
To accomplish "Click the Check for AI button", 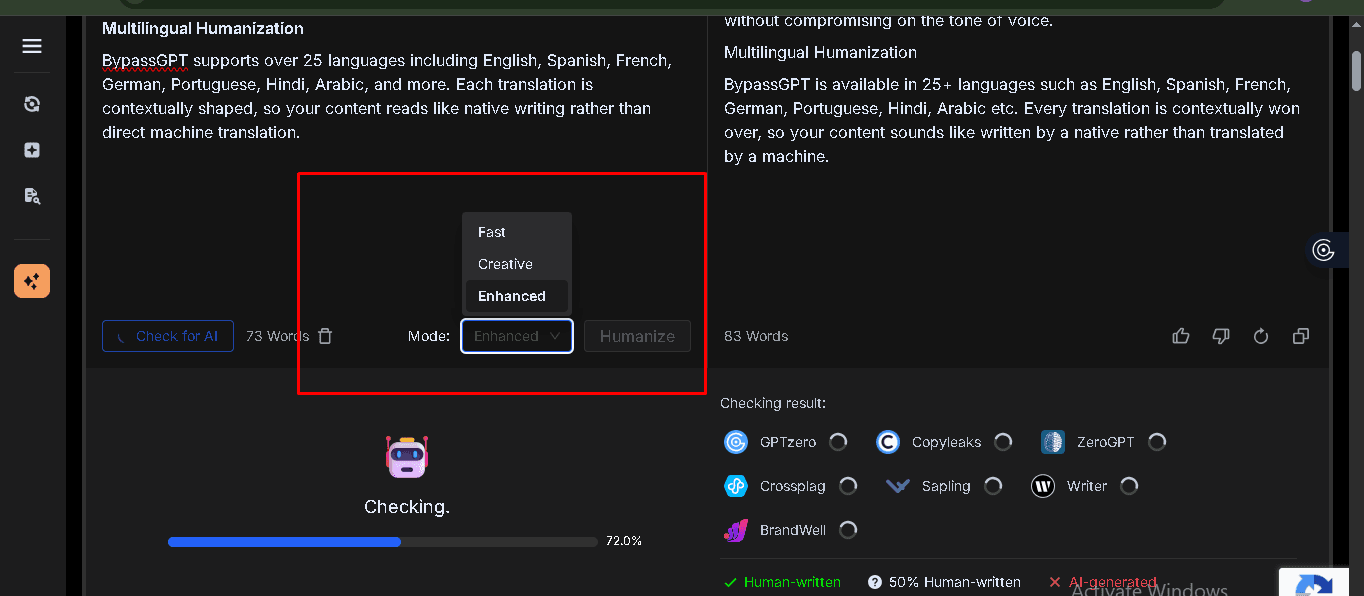I will pyautogui.click(x=168, y=336).
